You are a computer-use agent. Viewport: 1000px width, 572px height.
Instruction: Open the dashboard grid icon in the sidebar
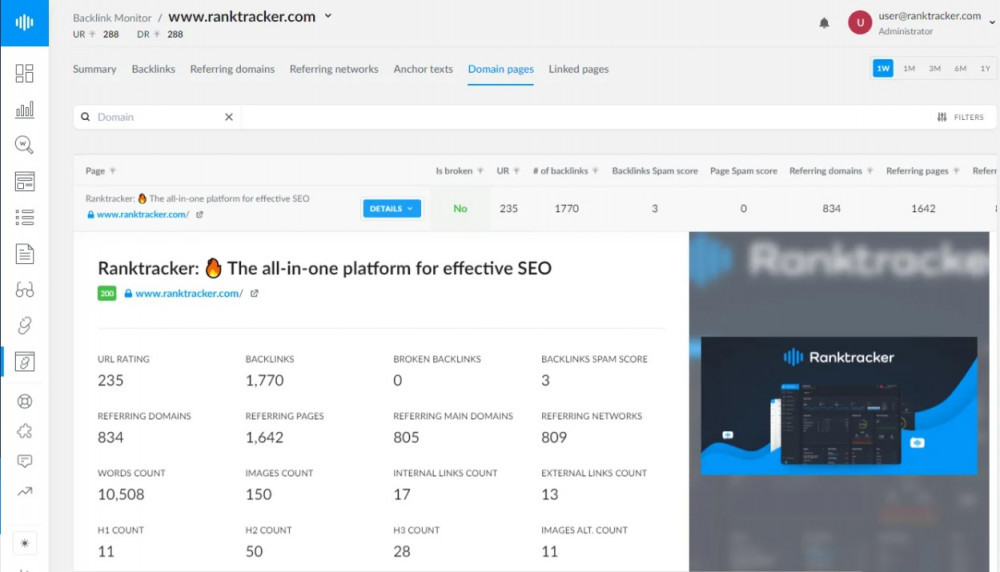24,73
